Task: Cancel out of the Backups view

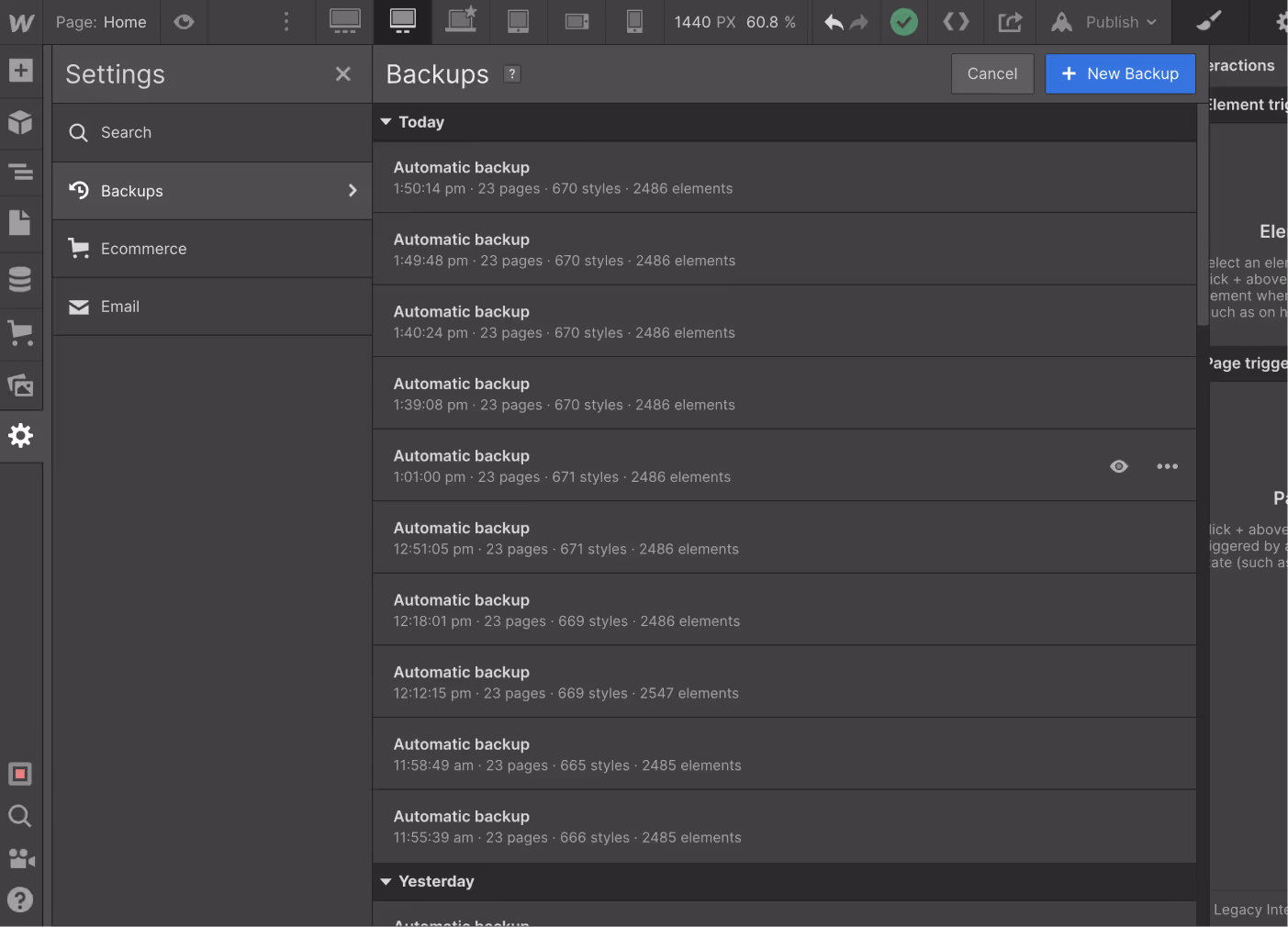Action: coord(991,73)
